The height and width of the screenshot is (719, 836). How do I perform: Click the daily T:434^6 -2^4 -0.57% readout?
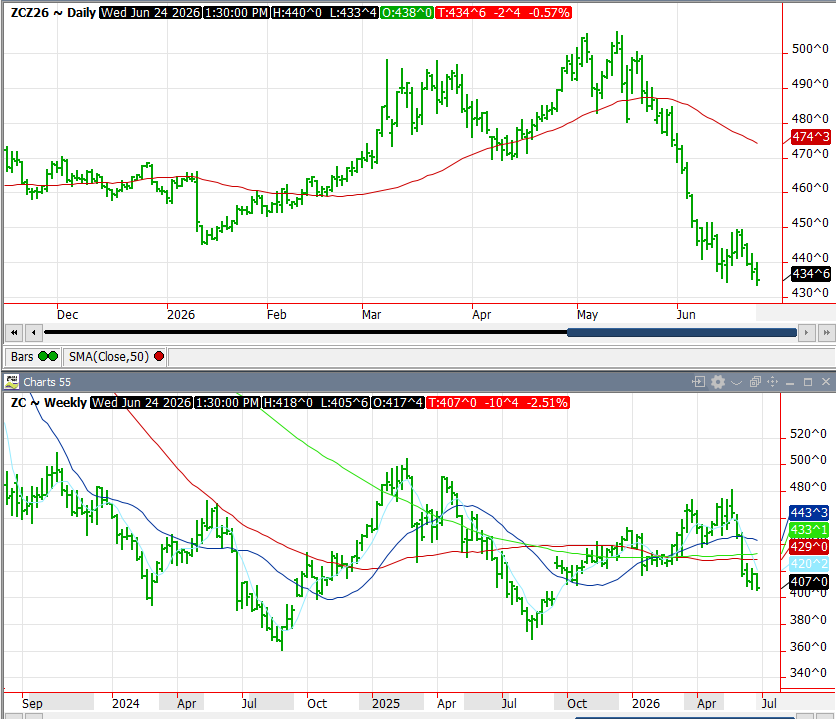pos(503,13)
